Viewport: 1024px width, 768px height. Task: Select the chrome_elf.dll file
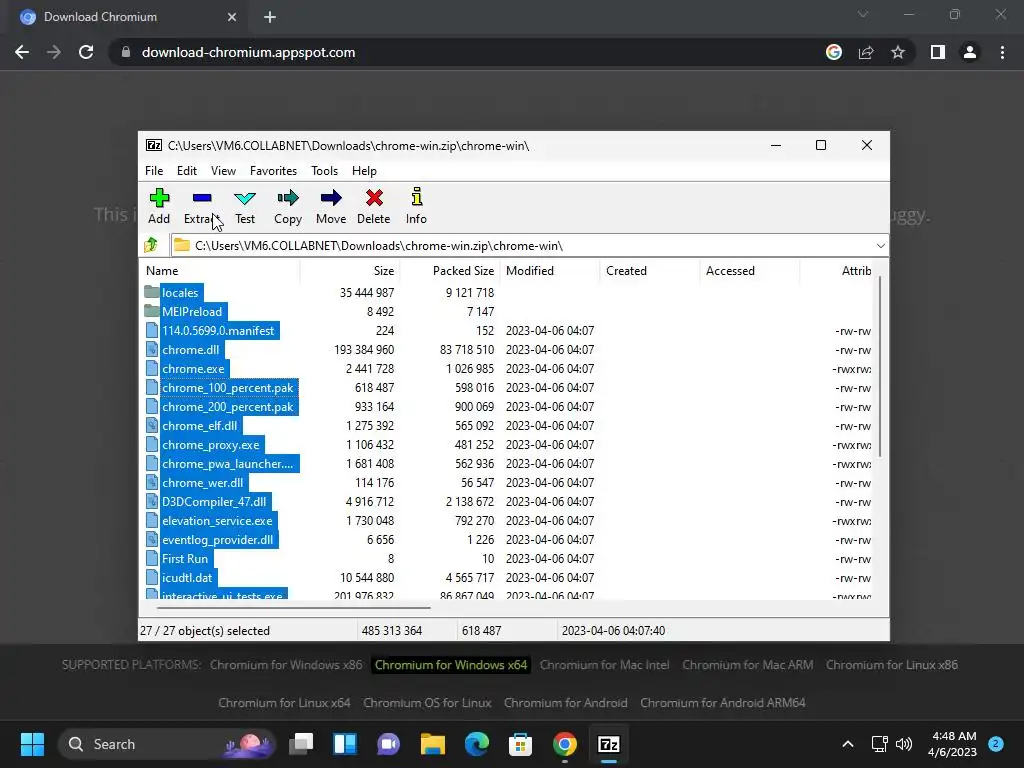[x=200, y=426]
